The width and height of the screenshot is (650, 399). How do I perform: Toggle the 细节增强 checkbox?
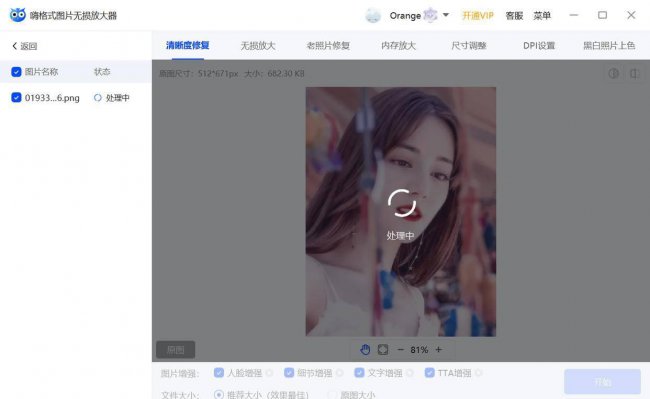point(289,373)
